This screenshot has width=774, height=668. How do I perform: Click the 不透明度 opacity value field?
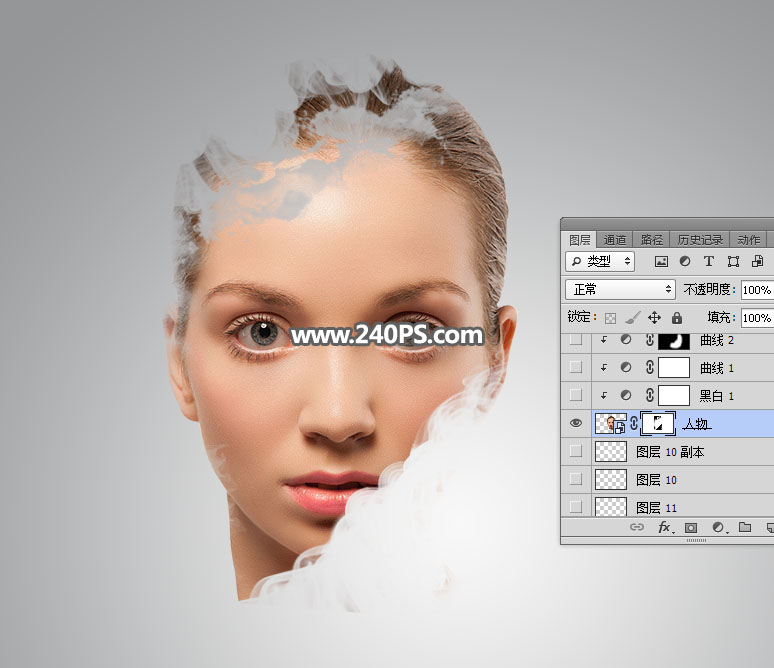[756, 290]
